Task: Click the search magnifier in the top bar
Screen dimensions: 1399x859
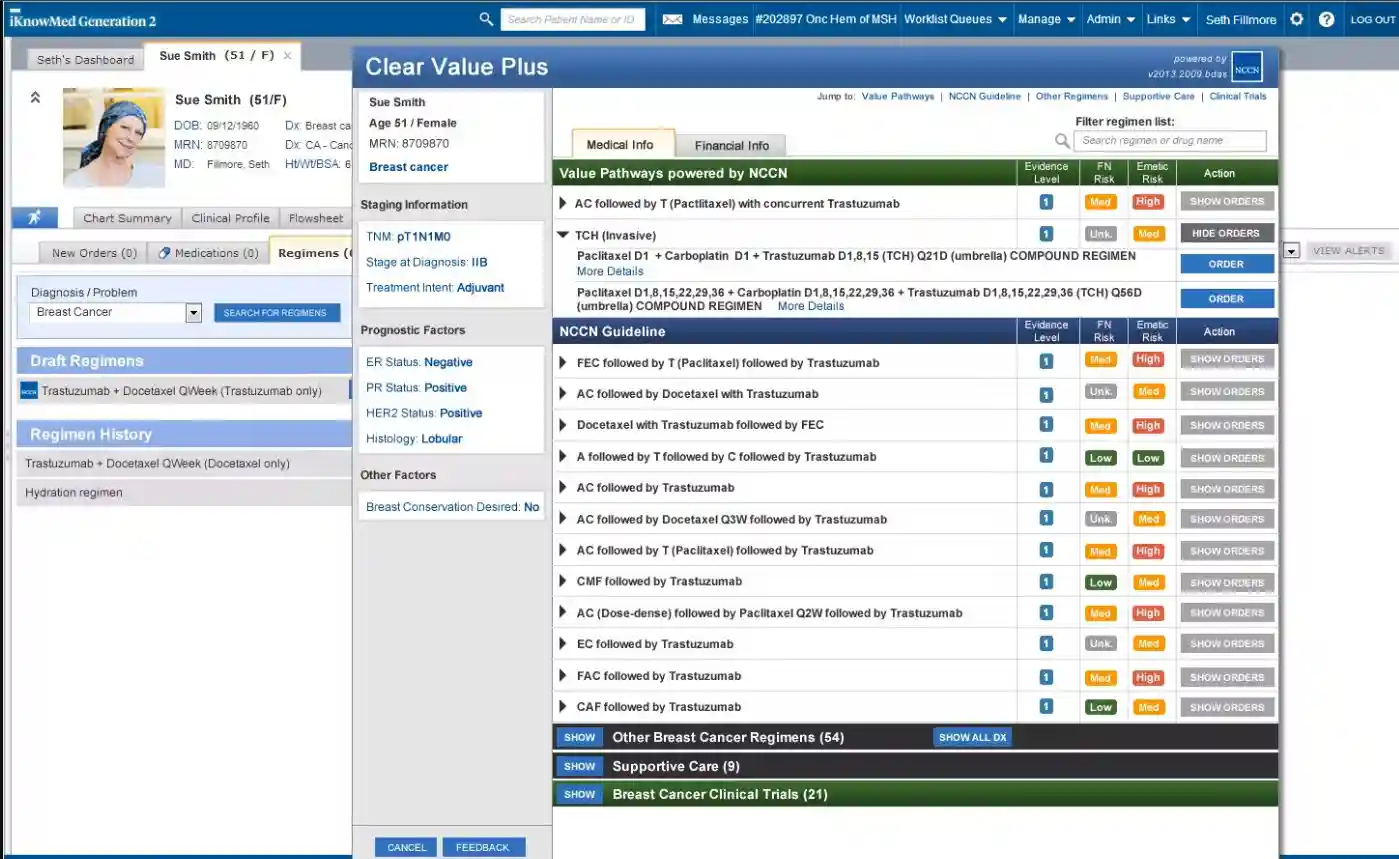Action: 486,18
